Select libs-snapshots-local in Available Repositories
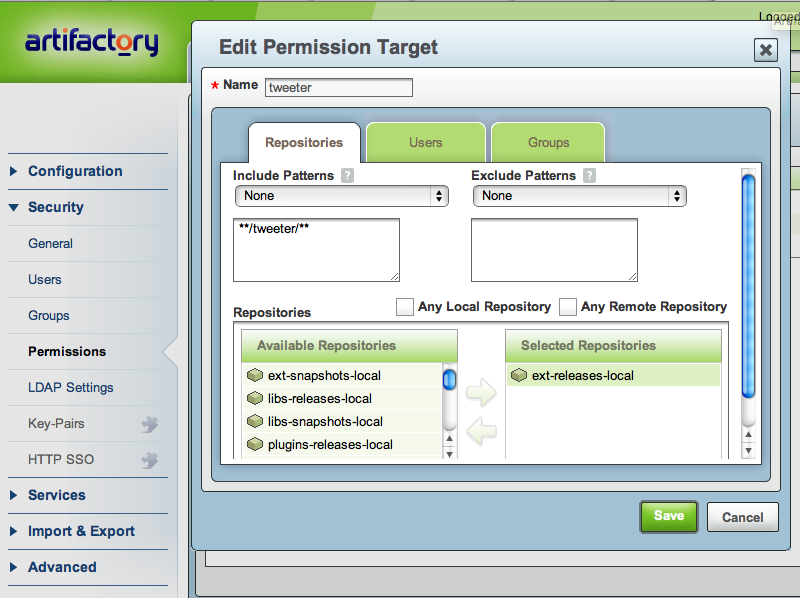 click(x=341, y=421)
